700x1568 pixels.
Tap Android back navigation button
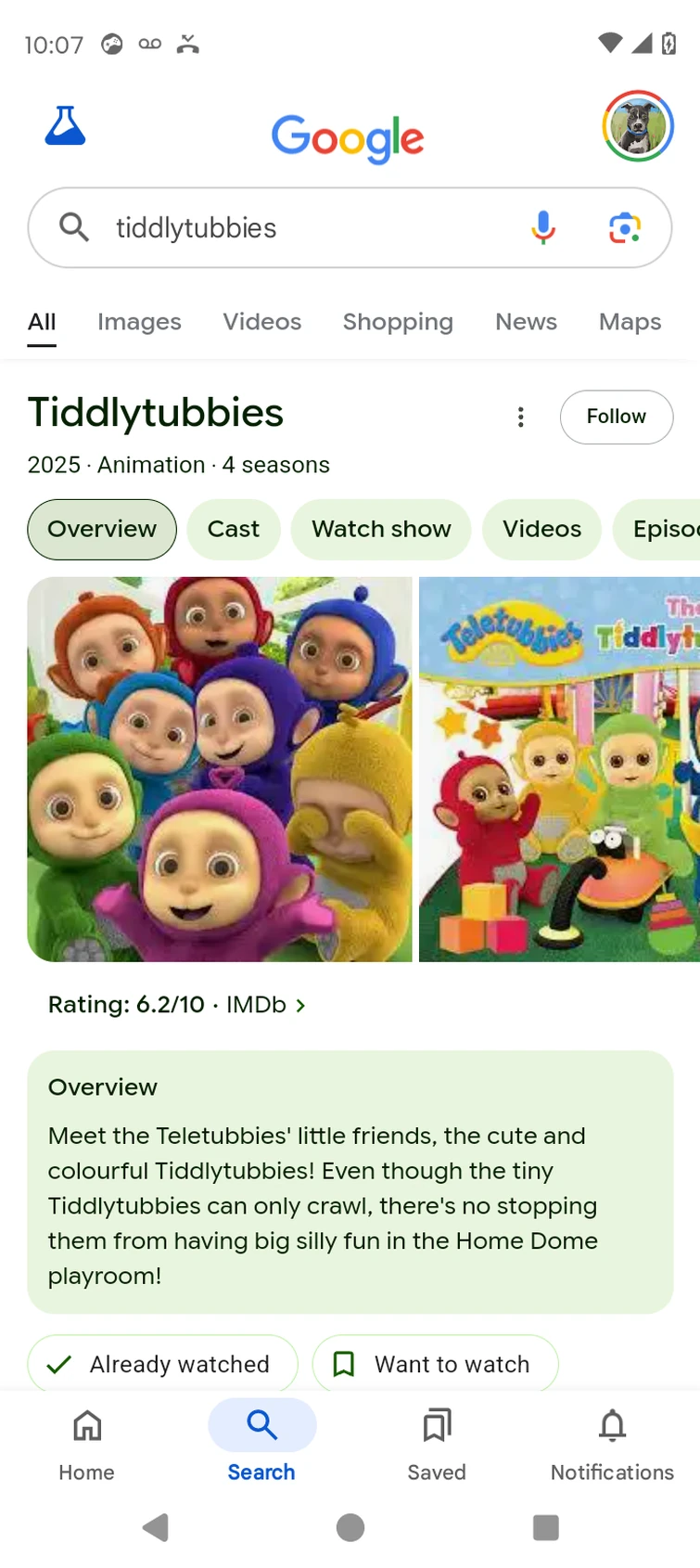156,1527
